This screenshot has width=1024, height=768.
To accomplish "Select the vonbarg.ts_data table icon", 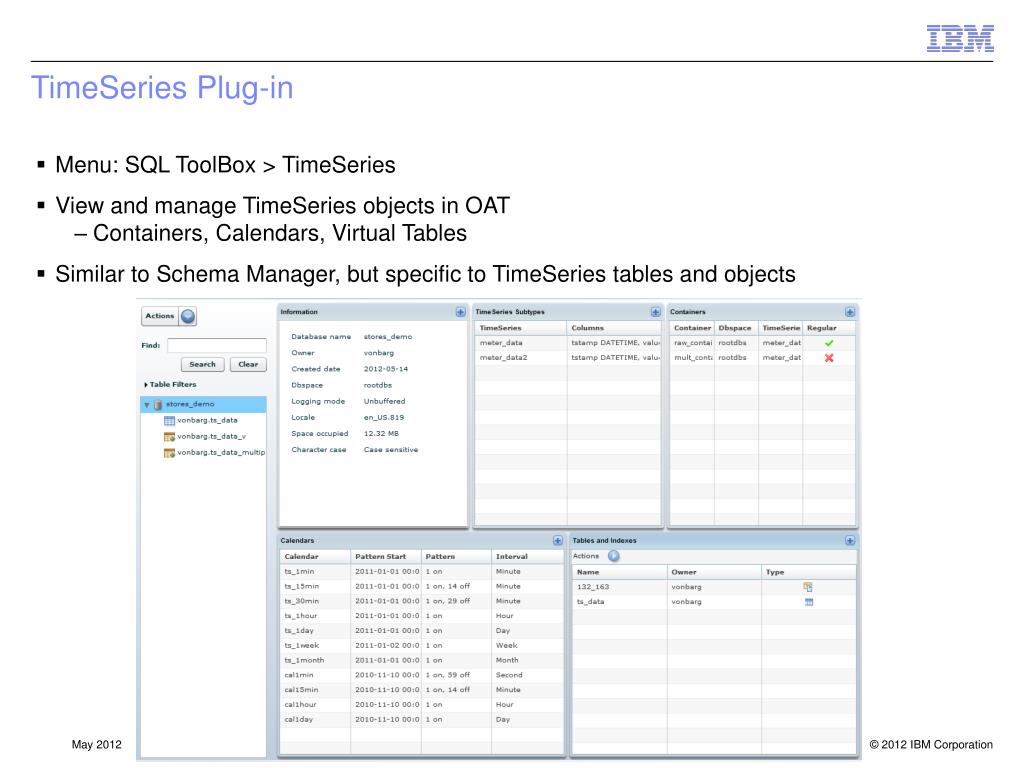I will point(169,421).
